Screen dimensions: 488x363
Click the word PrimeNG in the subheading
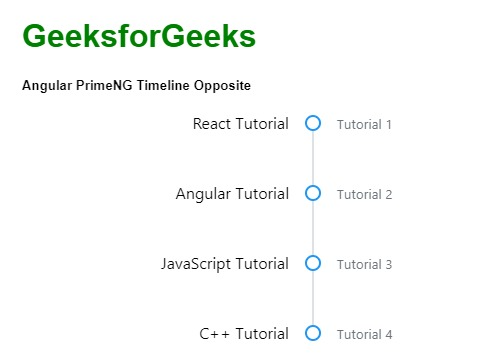pos(104,85)
